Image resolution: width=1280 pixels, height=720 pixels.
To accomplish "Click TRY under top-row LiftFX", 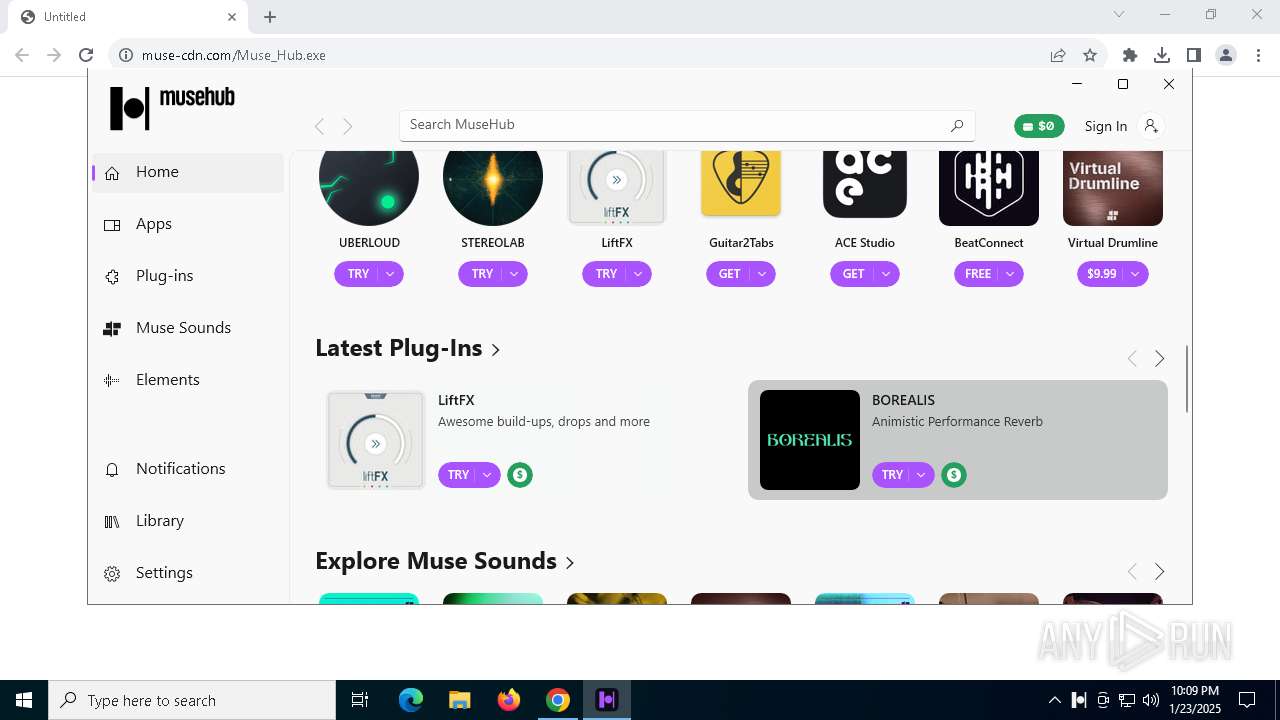I will (605, 274).
